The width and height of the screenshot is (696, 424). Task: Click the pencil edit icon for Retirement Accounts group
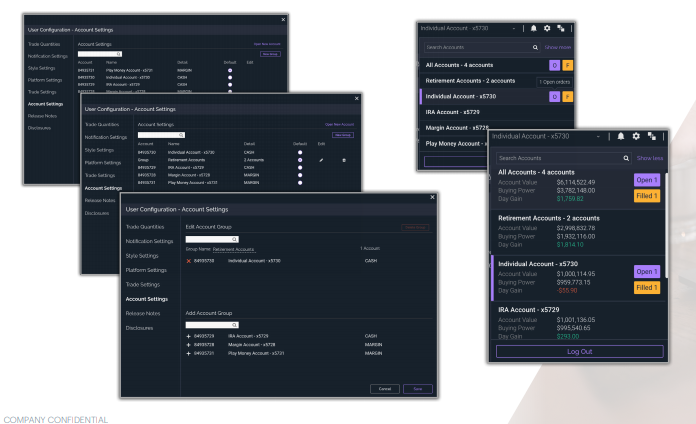pyautogui.click(x=321, y=160)
